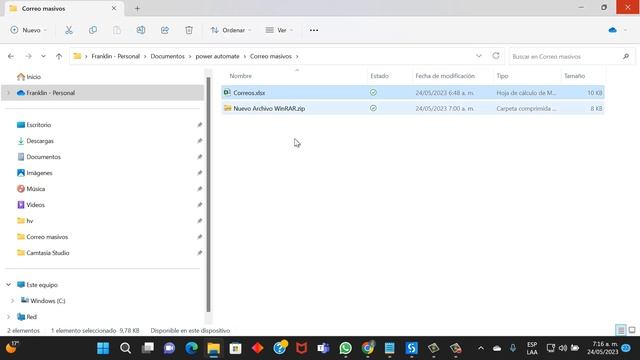Expand Franklin - Personal tree node
This screenshot has height=360, width=640.
click(x=9, y=93)
